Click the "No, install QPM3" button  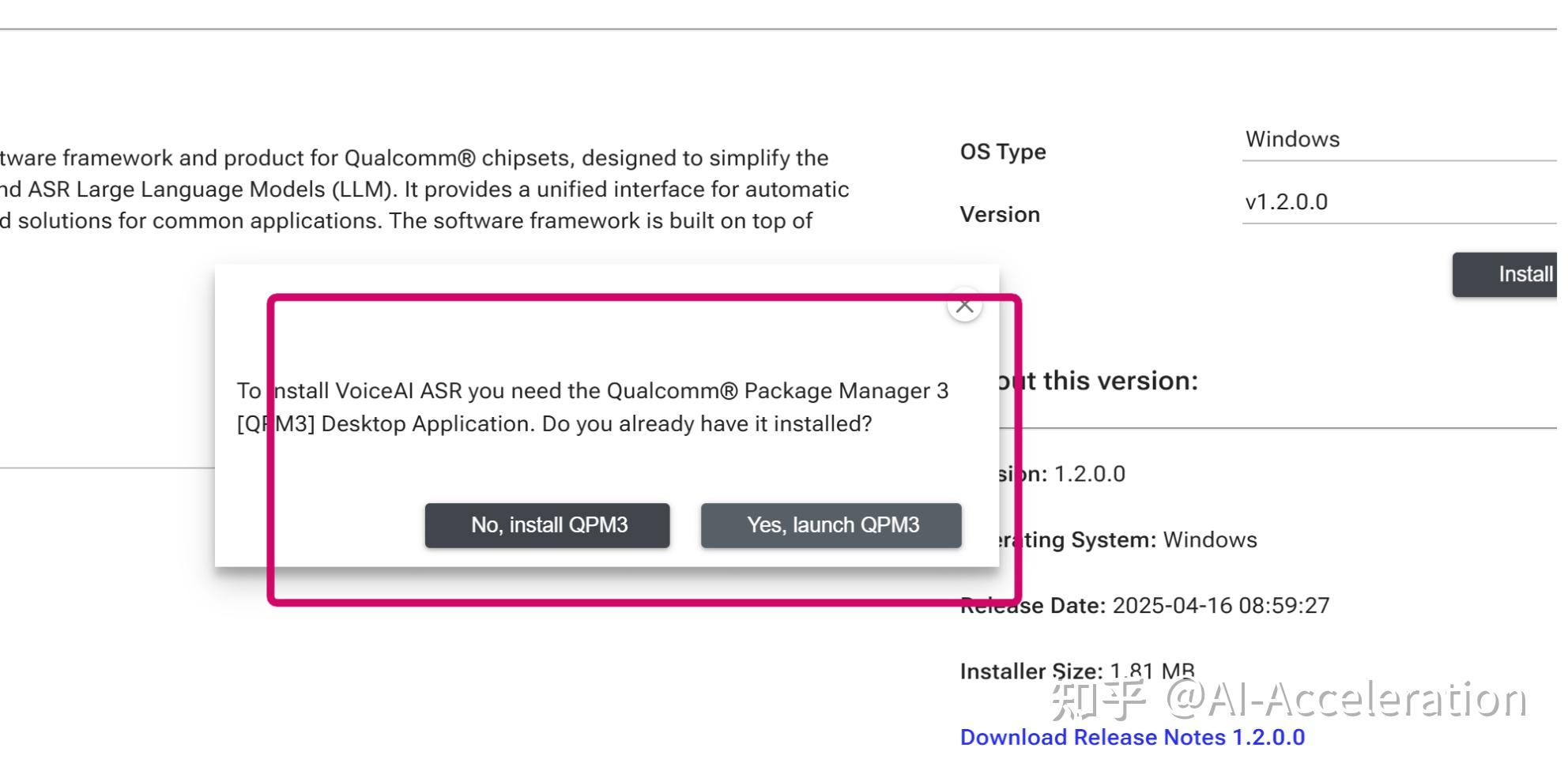click(x=548, y=525)
